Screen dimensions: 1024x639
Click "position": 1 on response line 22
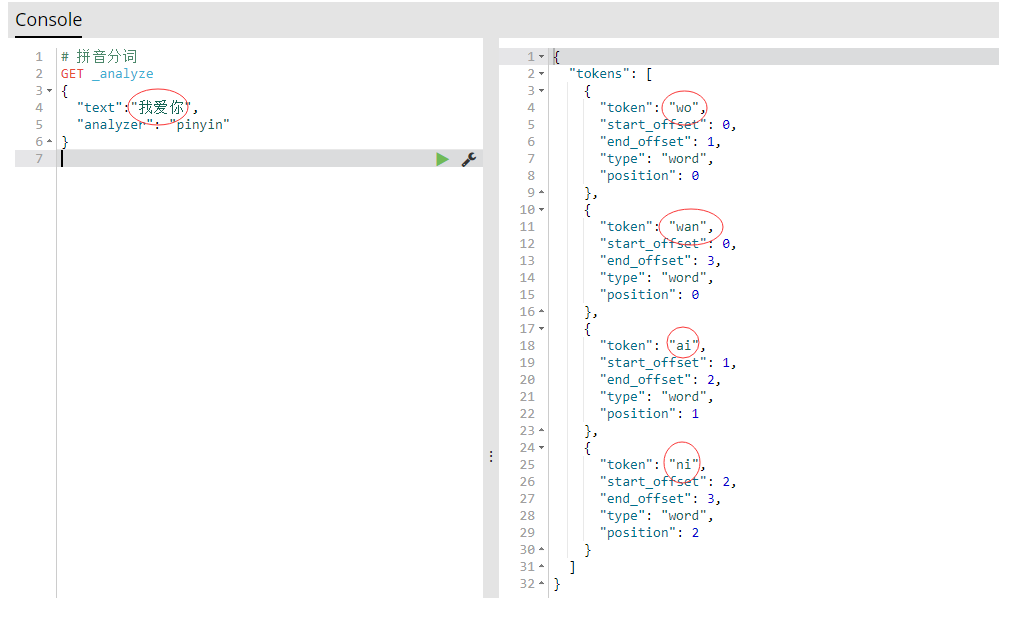coord(649,414)
